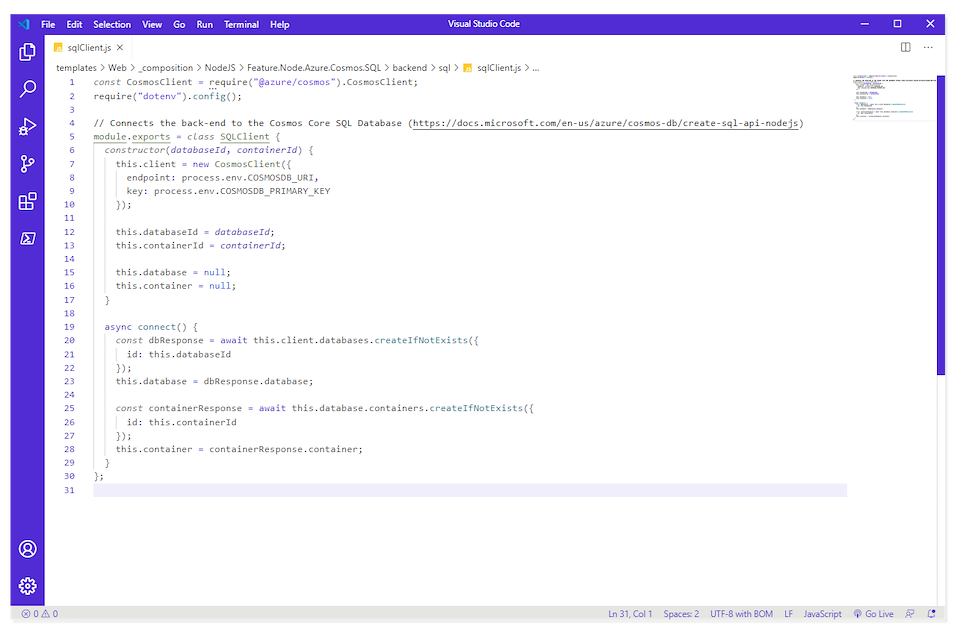This screenshot has width=960, height=632.
Task: Click the errors and warnings count
Action: point(40,614)
